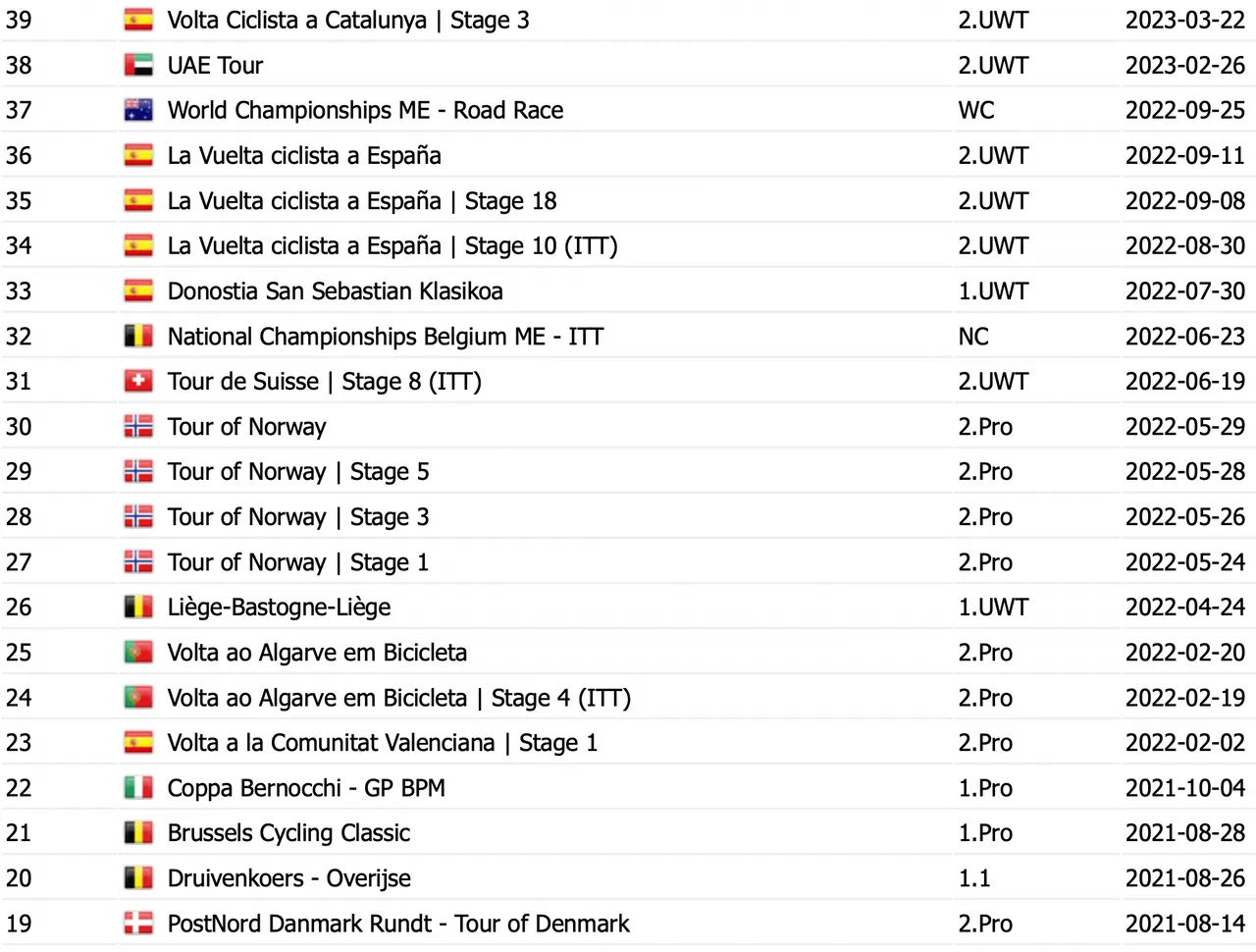1256x952 pixels.
Task: Click the Swiss flag beside Tour de Suisse
Action: [x=138, y=382]
